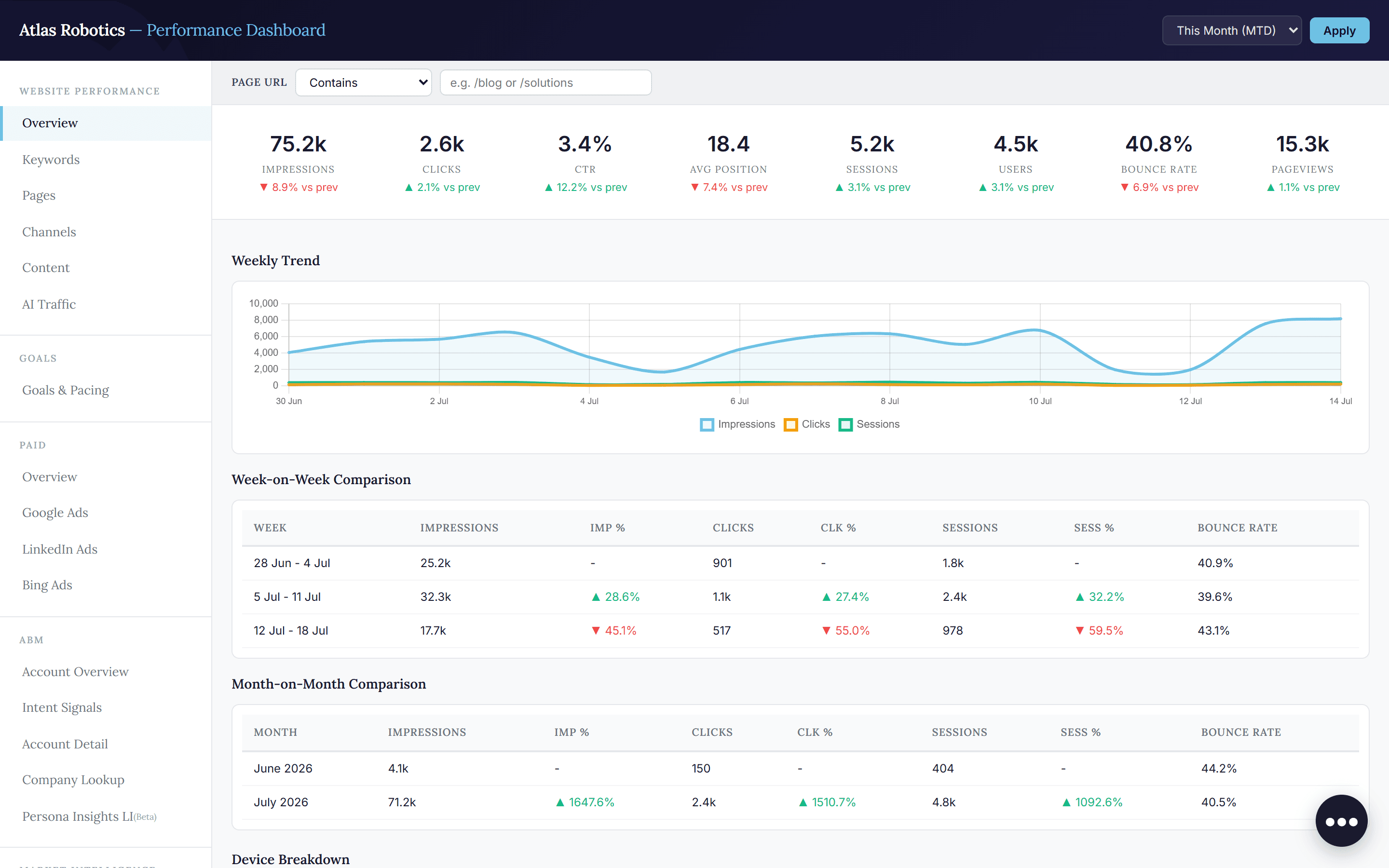Open ABM Account Overview
The image size is (1389, 868).
click(x=106, y=672)
